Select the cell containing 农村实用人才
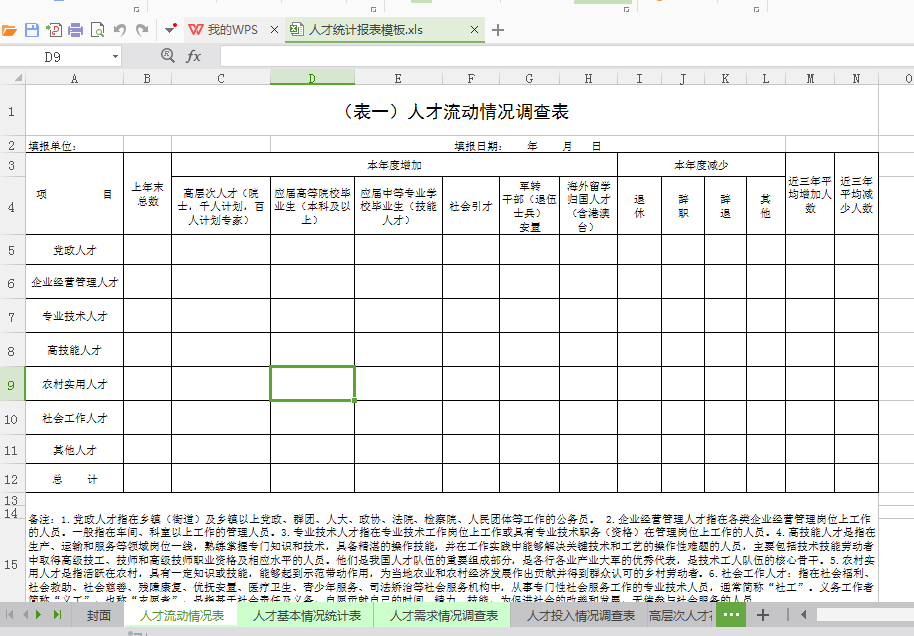The height and width of the screenshot is (636, 914). click(73, 383)
